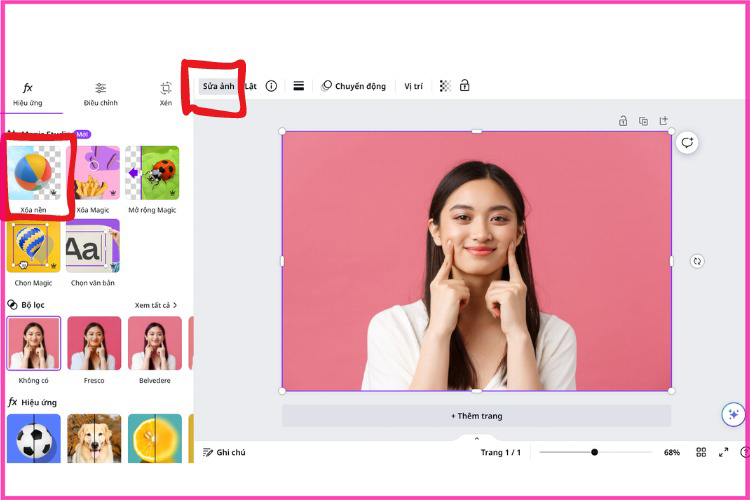The height and width of the screenshot is (500, 750).
Task: Click the top-left corner resize handle
Action: 282,132
